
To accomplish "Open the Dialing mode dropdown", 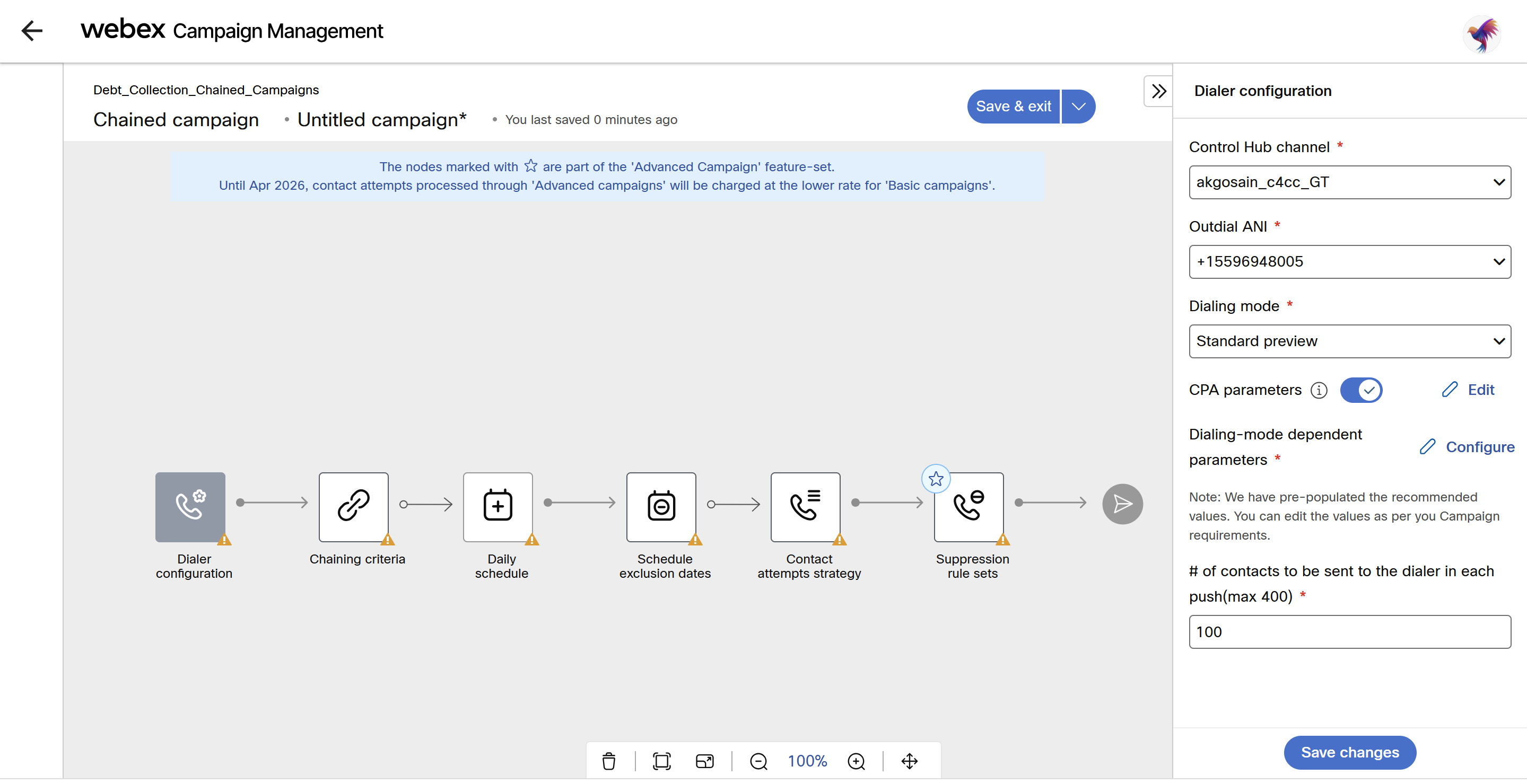I will click(1349, 341).
